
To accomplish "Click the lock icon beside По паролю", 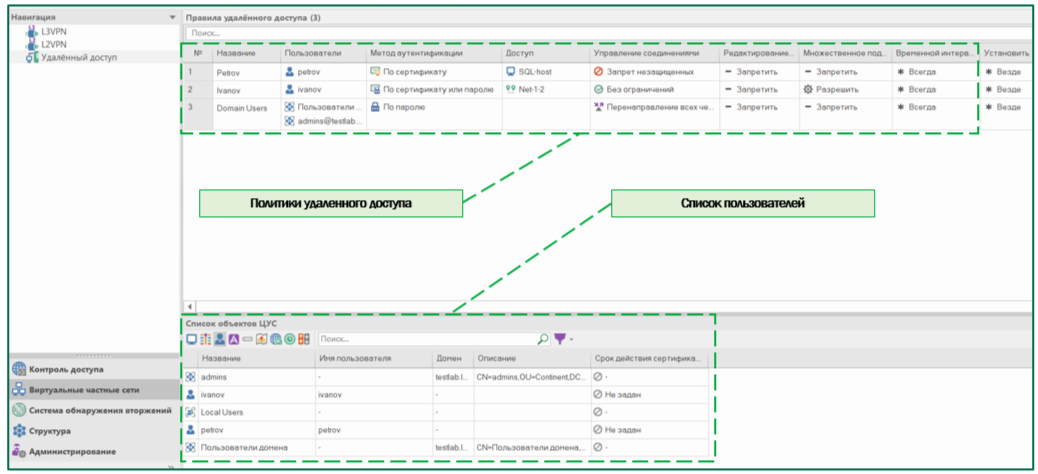I will pos(375,107).
